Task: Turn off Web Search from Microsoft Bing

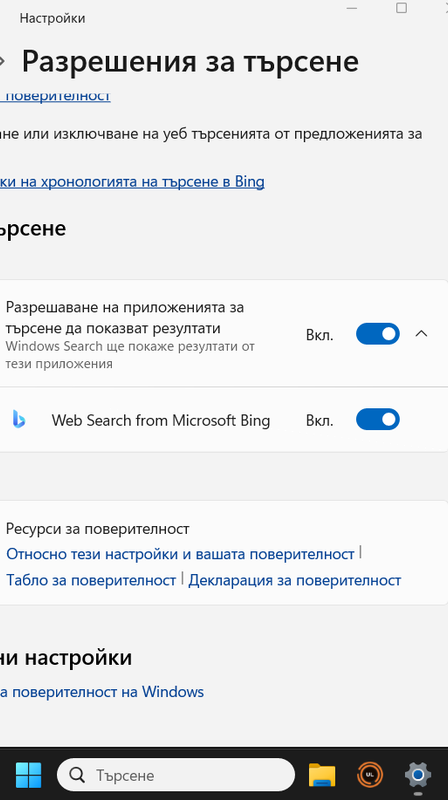Action: tap(378, 419)
